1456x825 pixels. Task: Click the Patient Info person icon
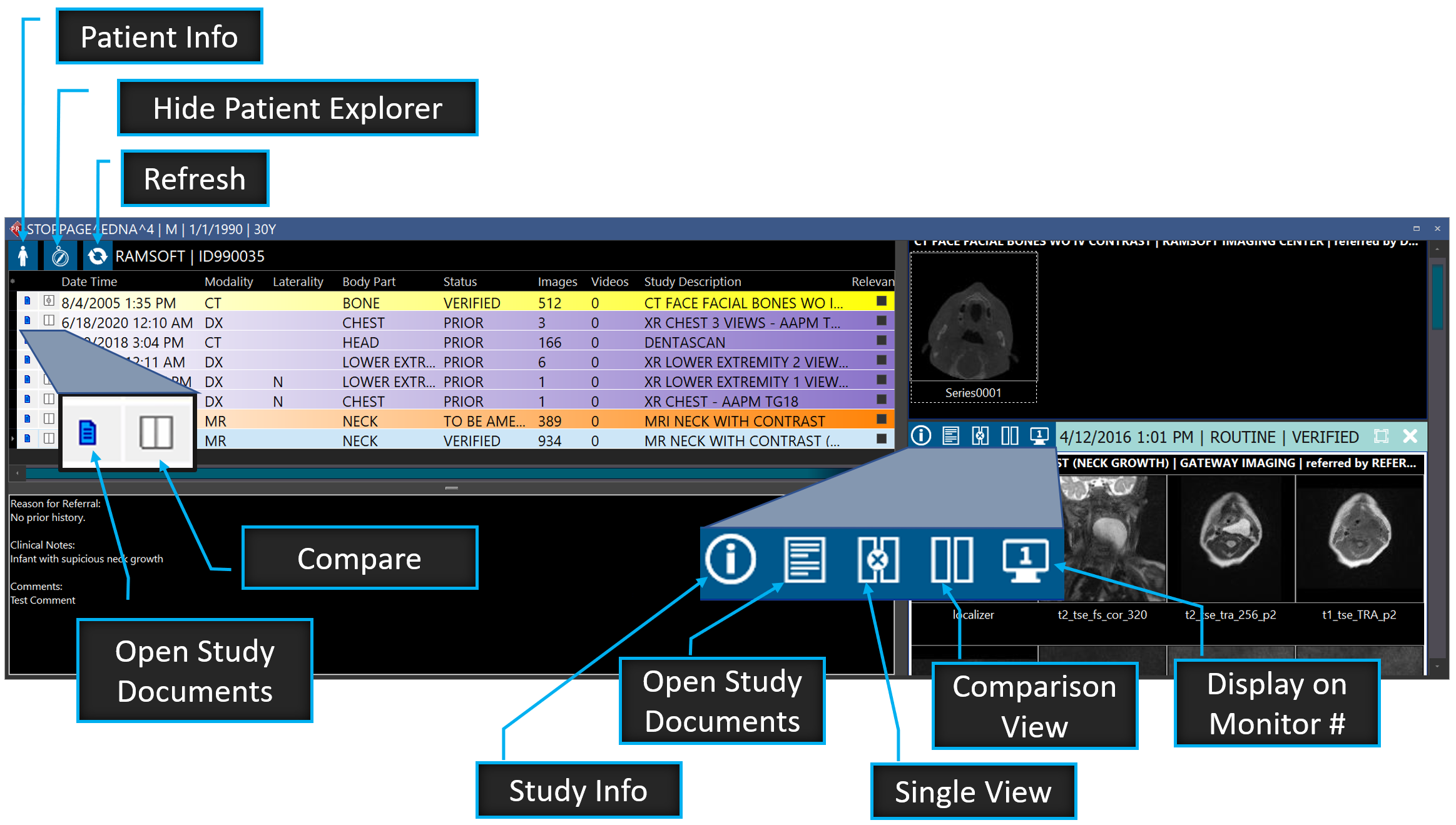coord(23,256)
